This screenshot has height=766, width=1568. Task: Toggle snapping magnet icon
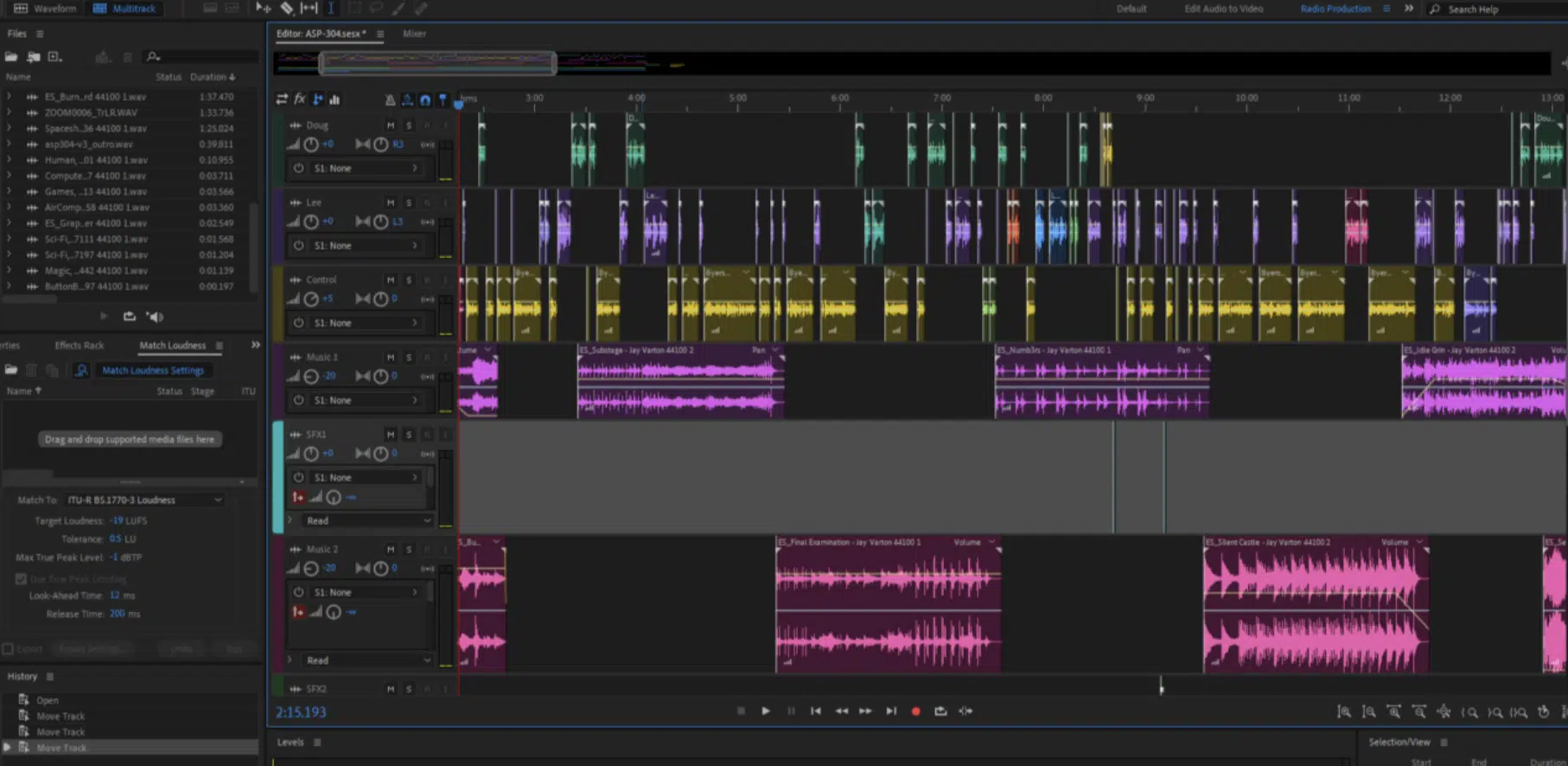point(425,100)
